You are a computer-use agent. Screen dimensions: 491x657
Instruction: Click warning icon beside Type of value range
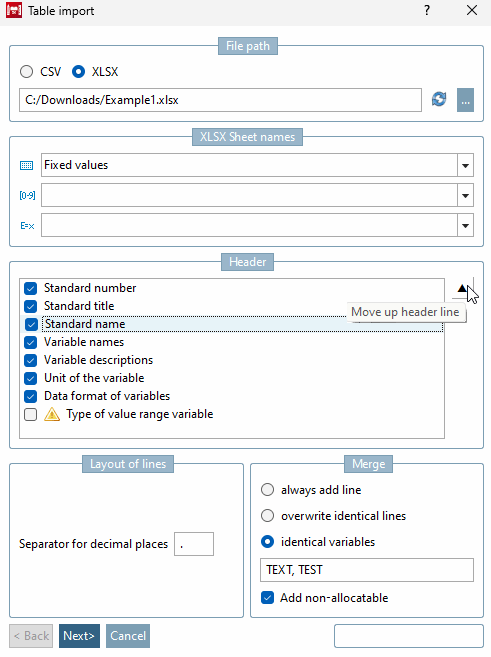pyautogui.click(x=52, y=414)
